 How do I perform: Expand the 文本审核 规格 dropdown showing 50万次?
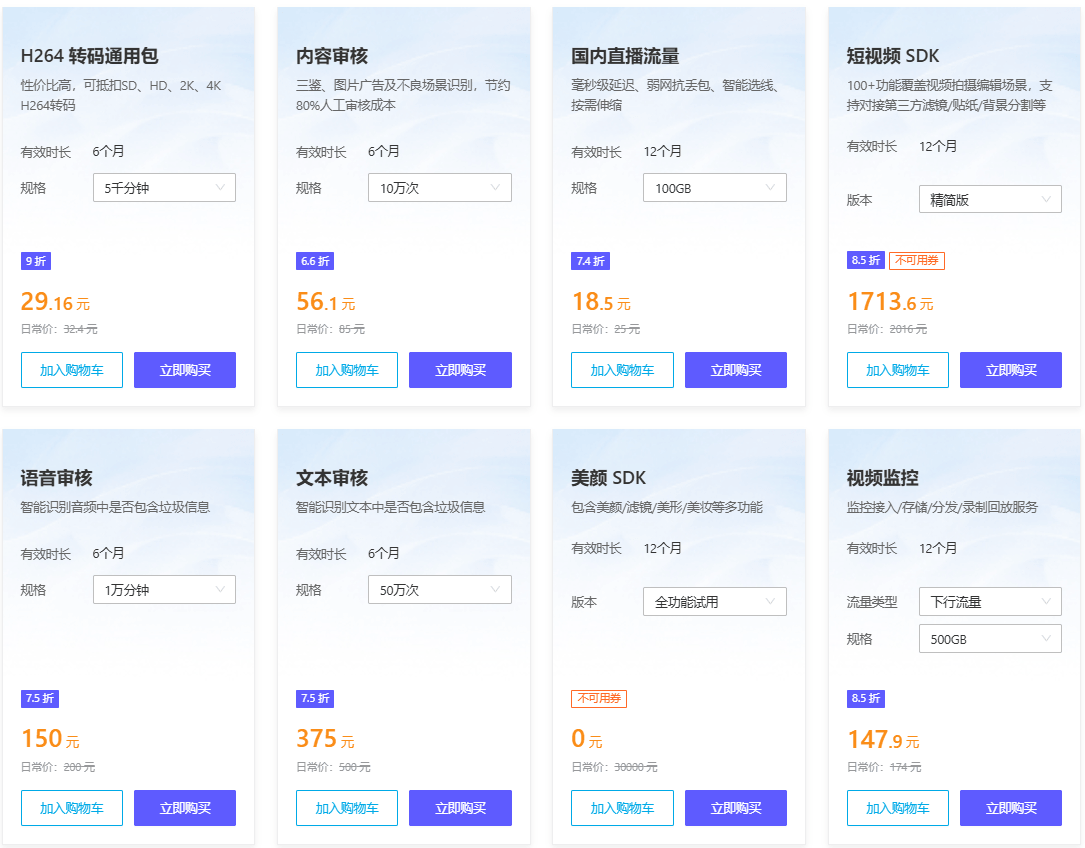click(439, 589)
